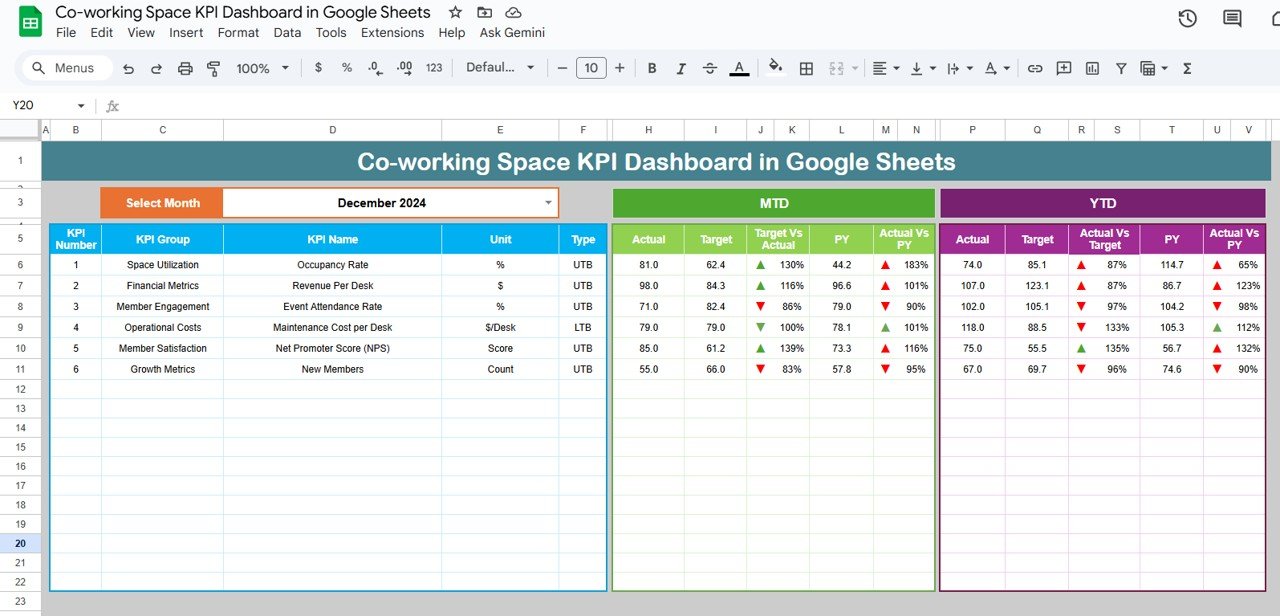The width and height of the screenshot is (1280, 616).
Task: Star this document
Action: click(455, 12)
